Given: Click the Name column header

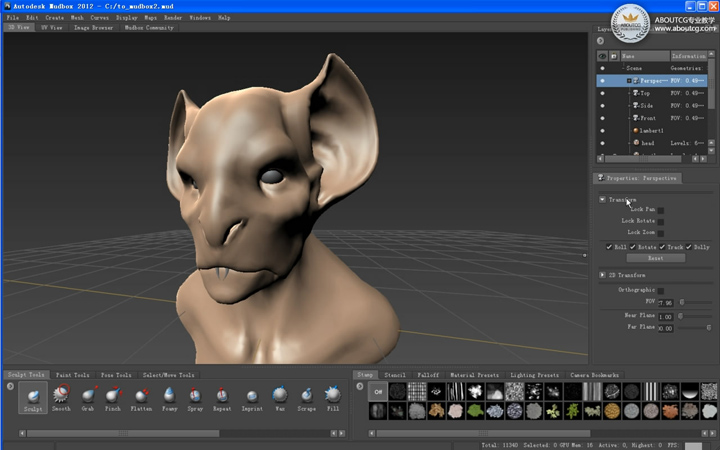Looking at the screenshot, I should [645, 56].
